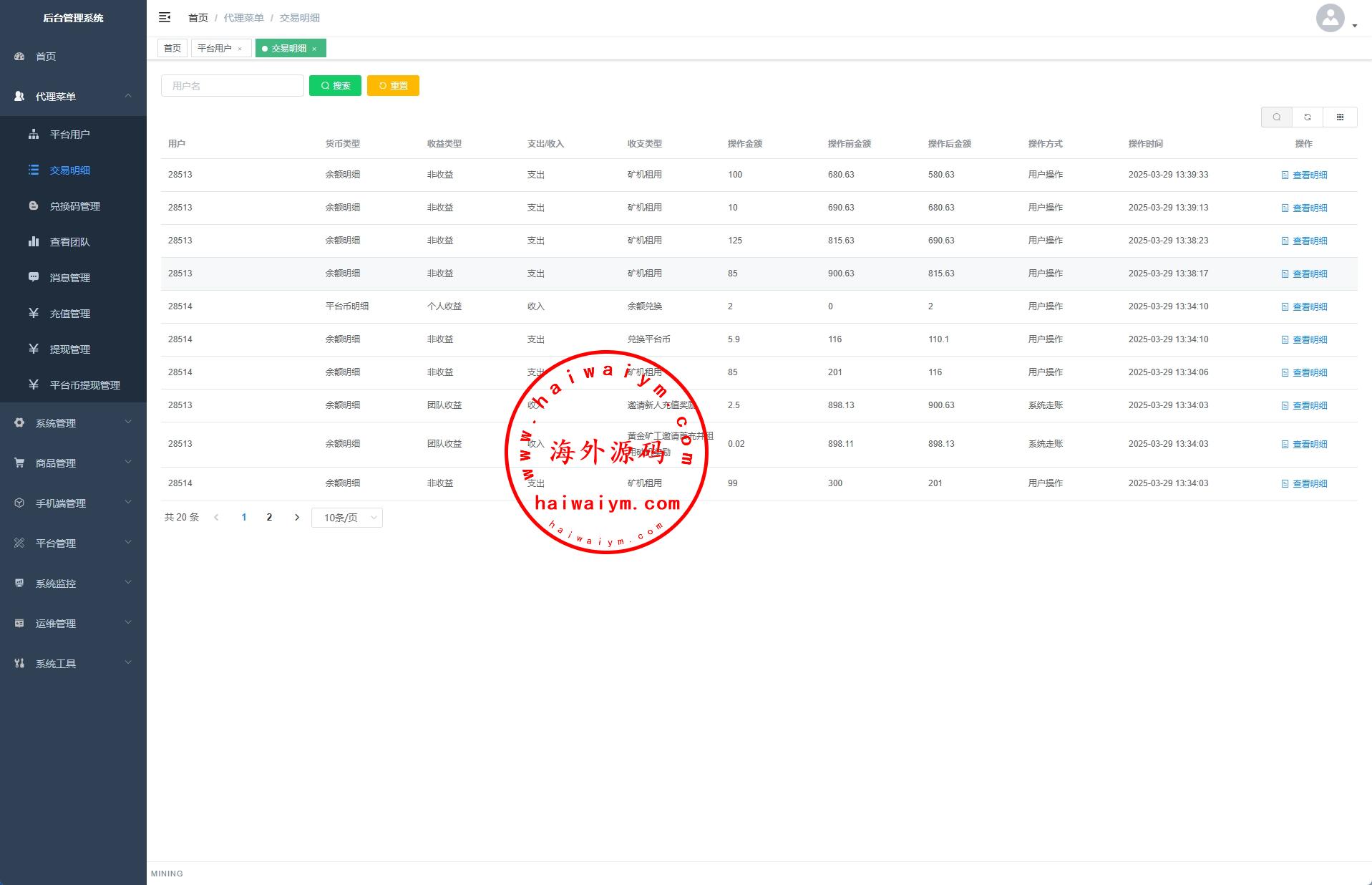Click the green 搜索 button

(335, 86)
